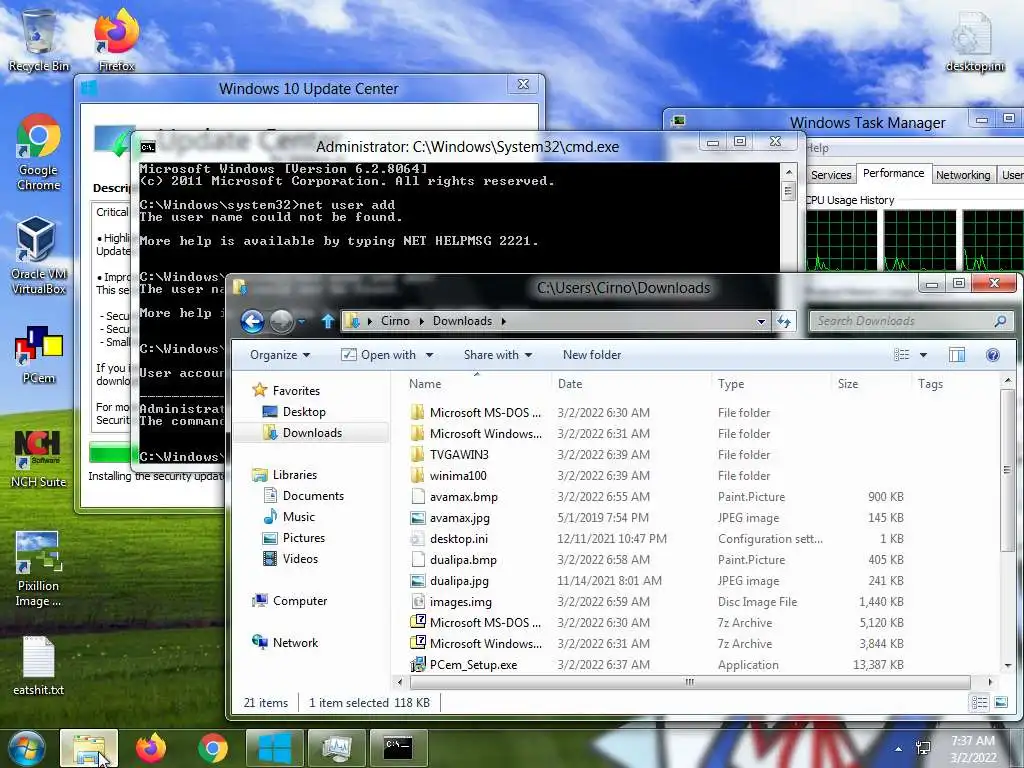Select the desktop.ini file on the desktop

pyautogui.click(x=975, y=41)
